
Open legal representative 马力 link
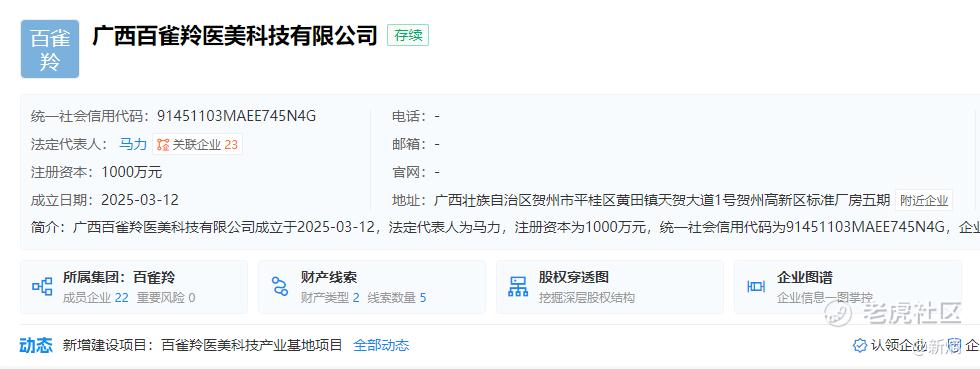[132, 144]
